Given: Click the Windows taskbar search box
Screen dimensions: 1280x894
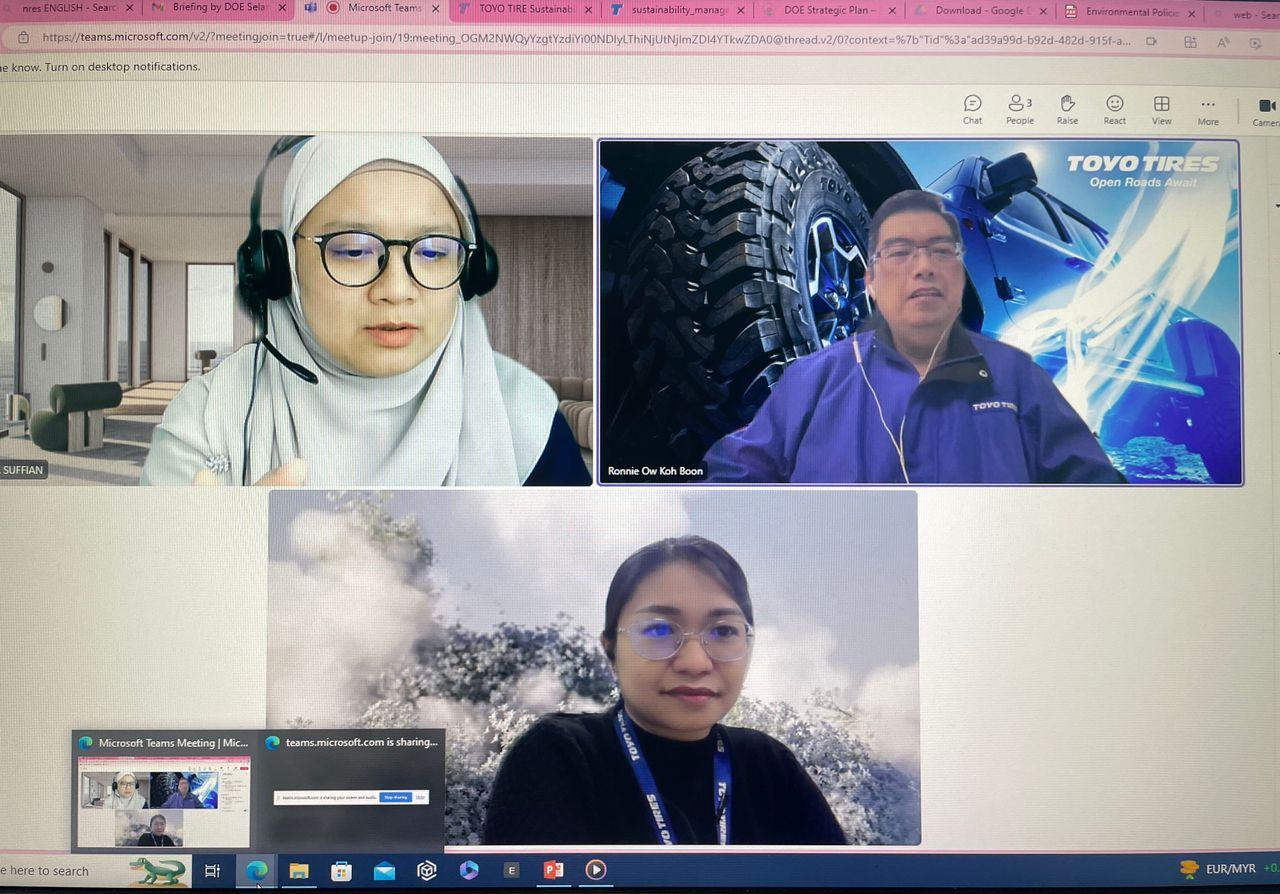Looking at the screenshot, I should click(x=62, y=871).
